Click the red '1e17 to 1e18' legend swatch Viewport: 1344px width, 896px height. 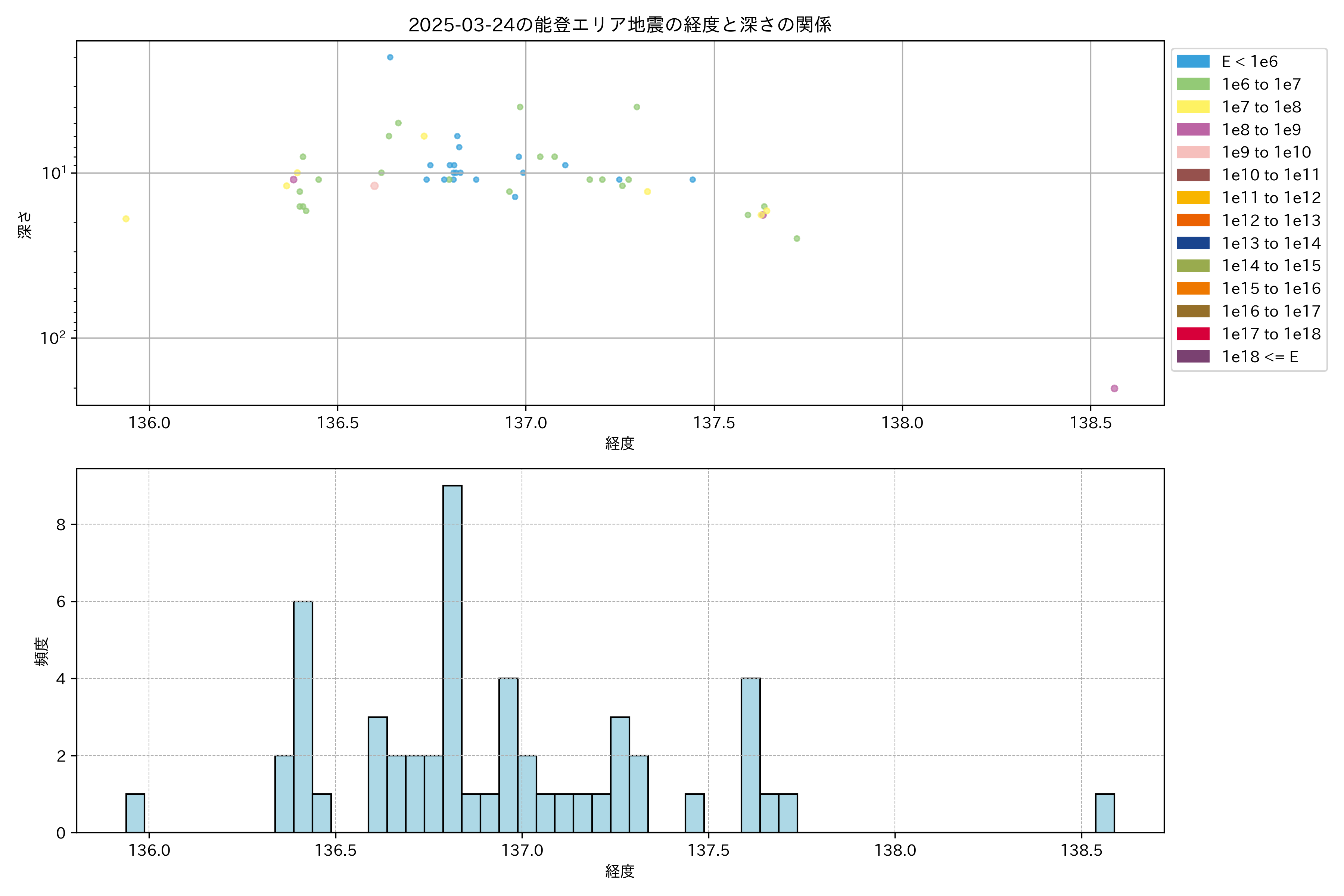(1193, 334)
